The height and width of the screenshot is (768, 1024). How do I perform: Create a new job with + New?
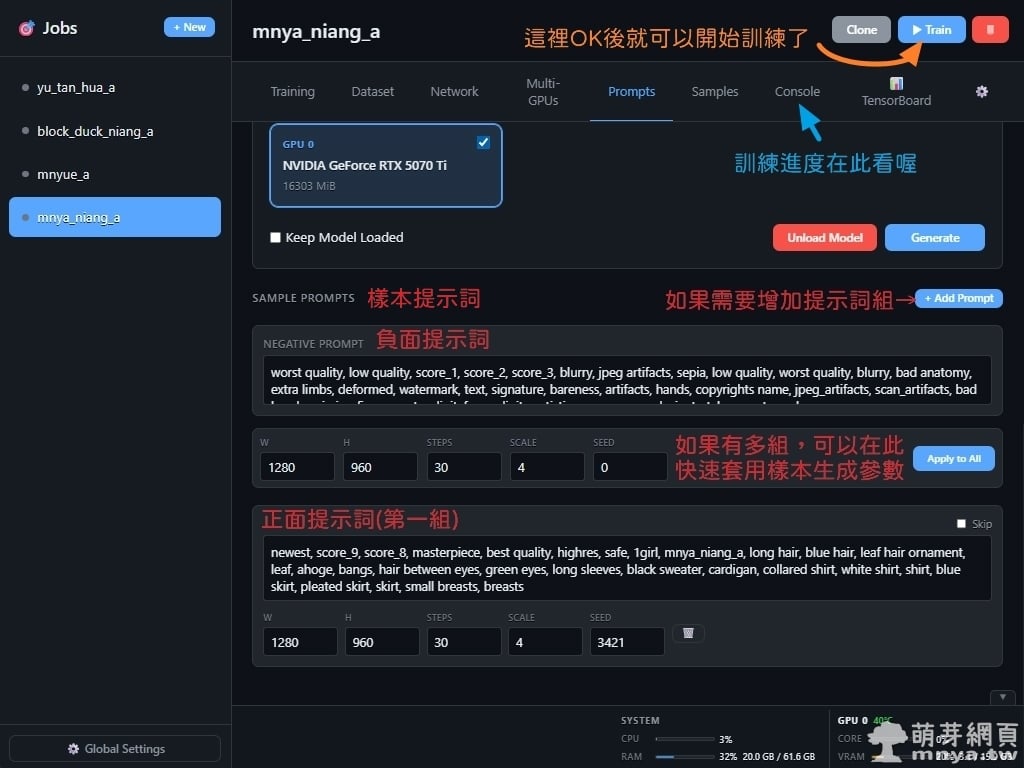tap(189, 27)
